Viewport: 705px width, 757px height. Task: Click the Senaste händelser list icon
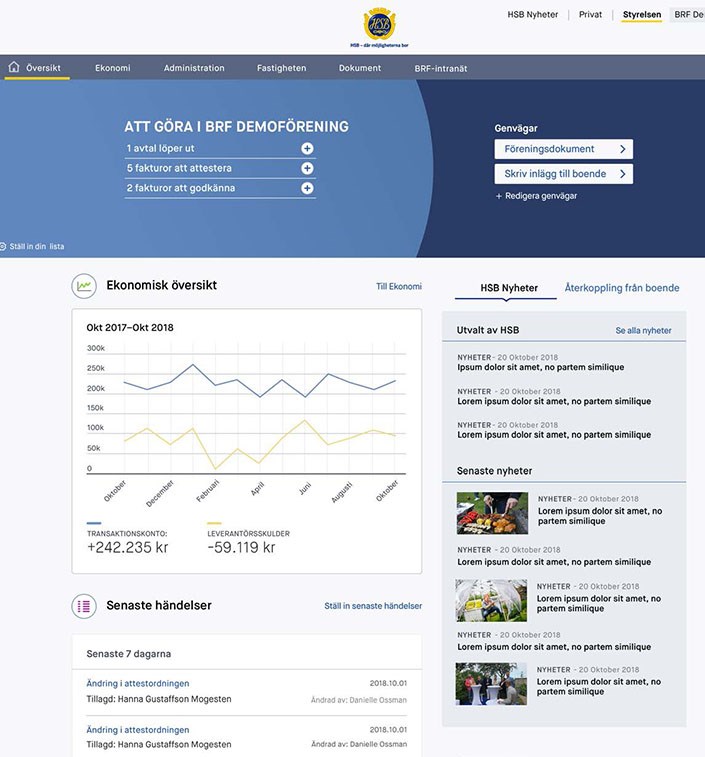pos(84,606)
